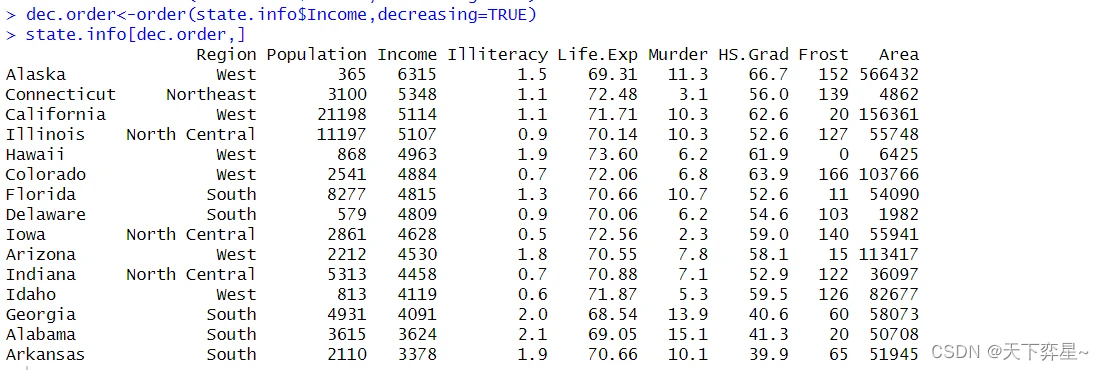Click Alaska's area value 566432
The height and width of the screenshot is (370, 1104).
(889, 75)
